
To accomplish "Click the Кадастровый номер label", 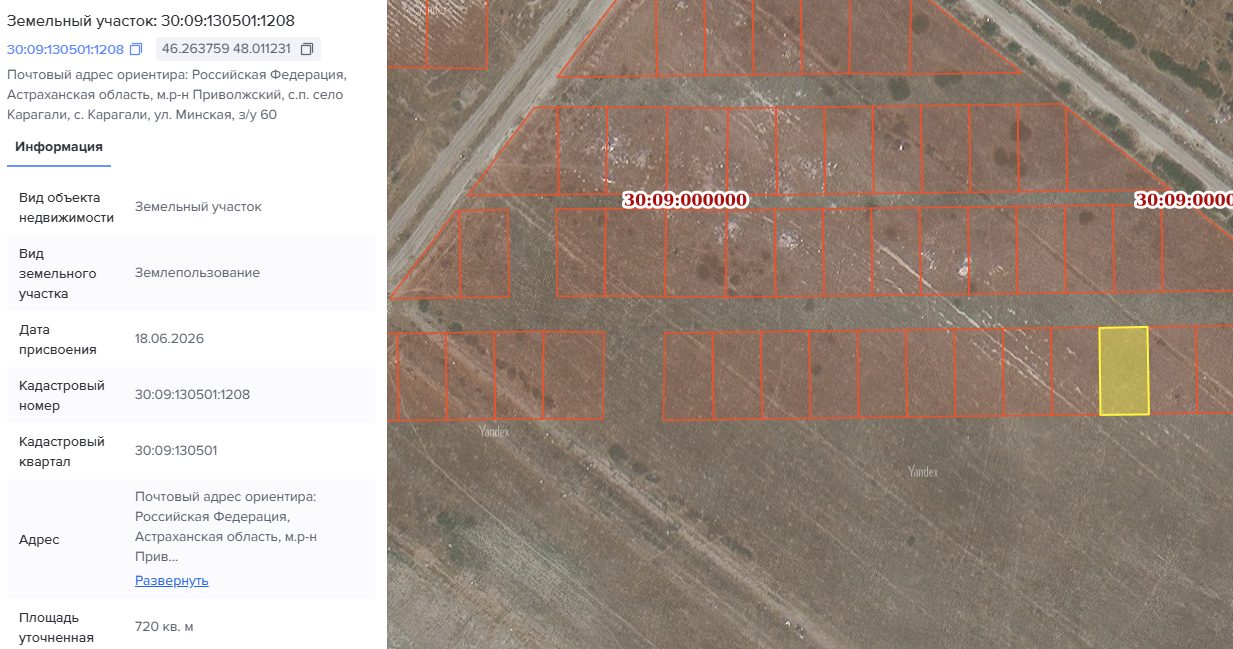I will [x=62, y=395].
